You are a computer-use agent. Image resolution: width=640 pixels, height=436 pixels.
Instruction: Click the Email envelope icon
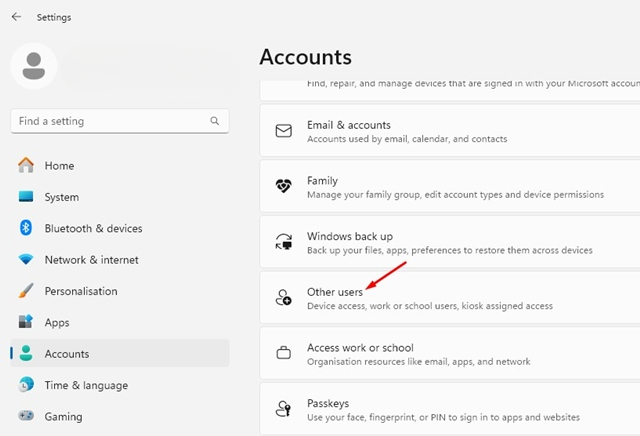click(283, 131)
